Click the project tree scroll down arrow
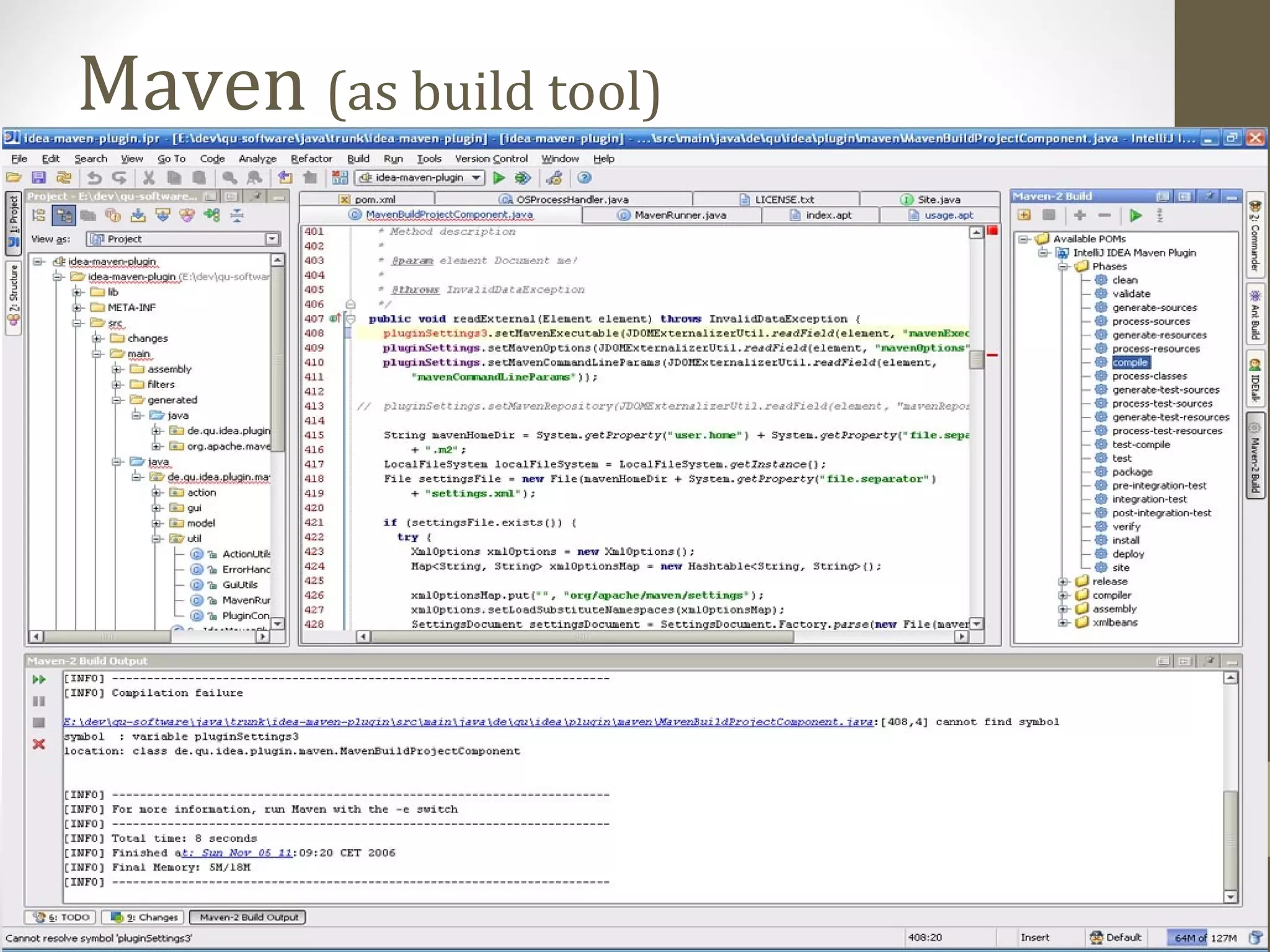This screenshot has height=952, width=1270. click(x=278, y=624)
